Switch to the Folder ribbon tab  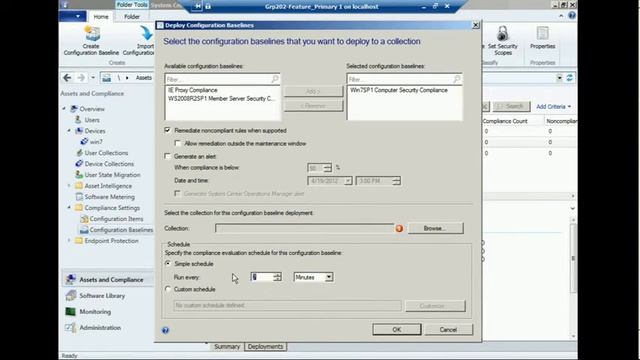tap(132, 17)
